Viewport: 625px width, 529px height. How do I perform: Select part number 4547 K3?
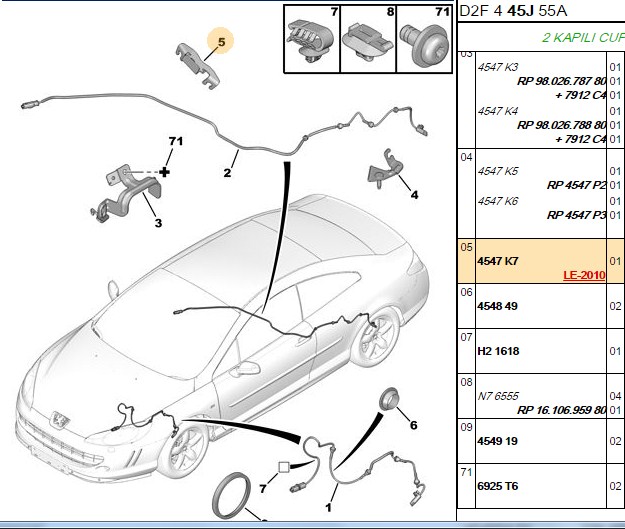pos(498,67)
